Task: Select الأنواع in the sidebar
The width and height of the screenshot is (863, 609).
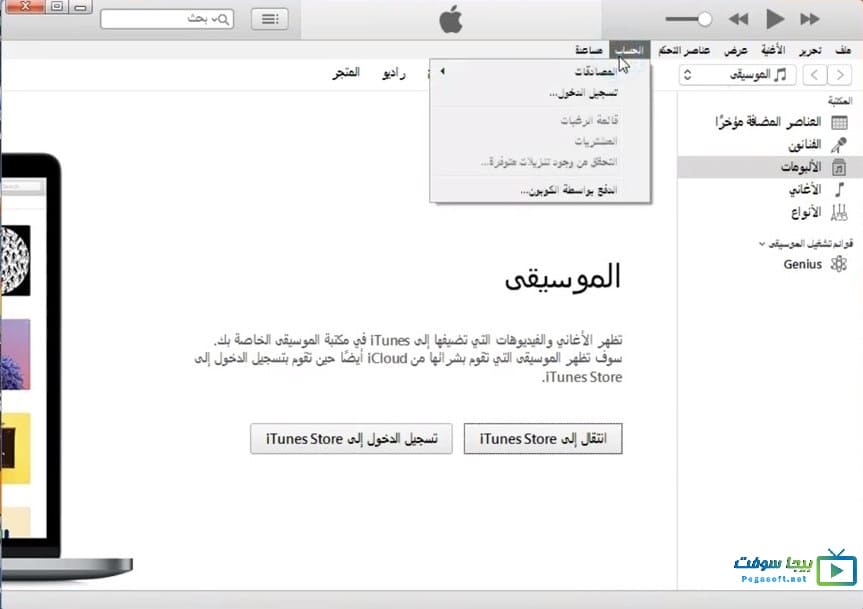Action: point(806,212)
